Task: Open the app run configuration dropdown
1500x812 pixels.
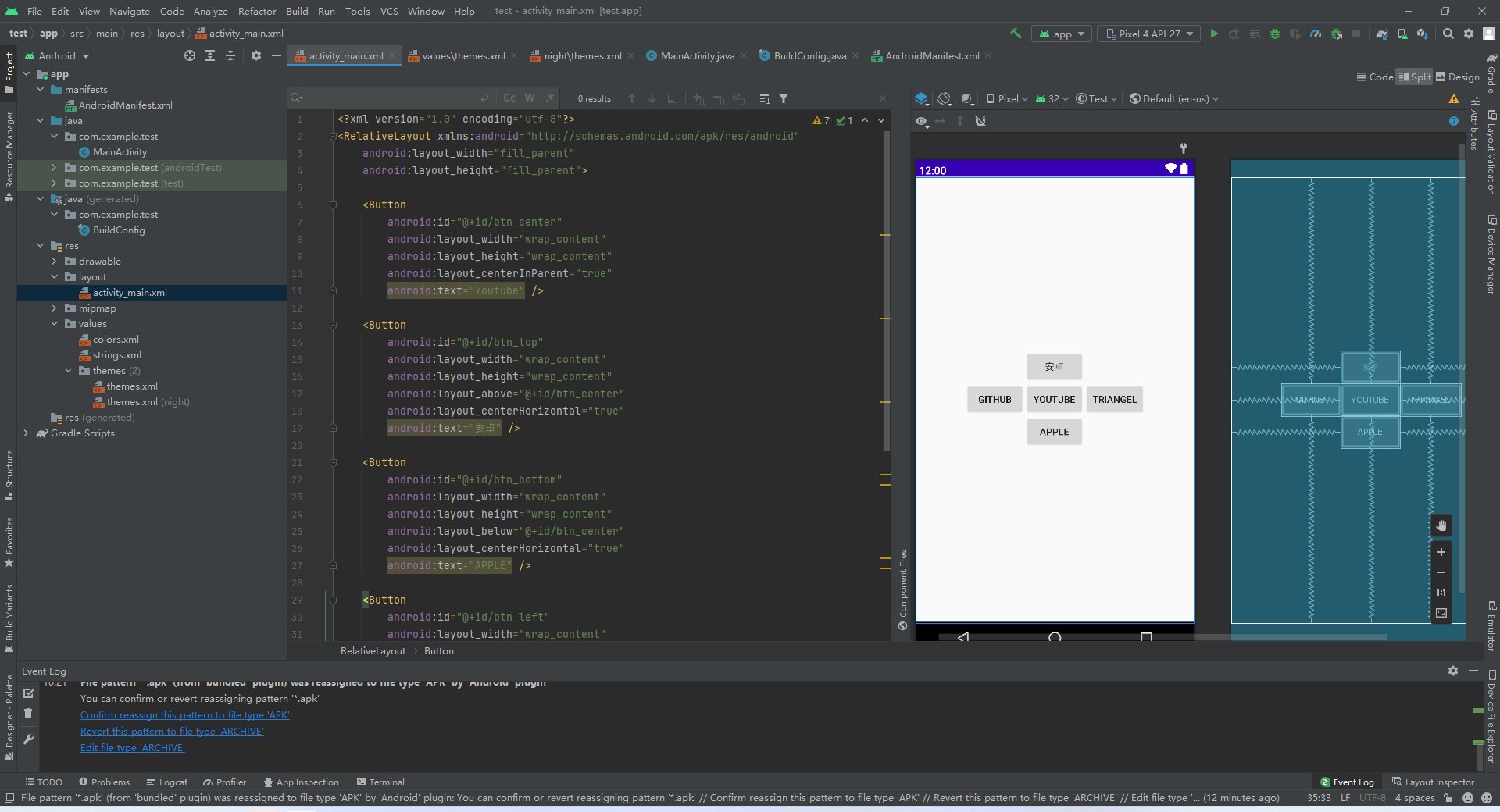Action: coord(1062,34)
